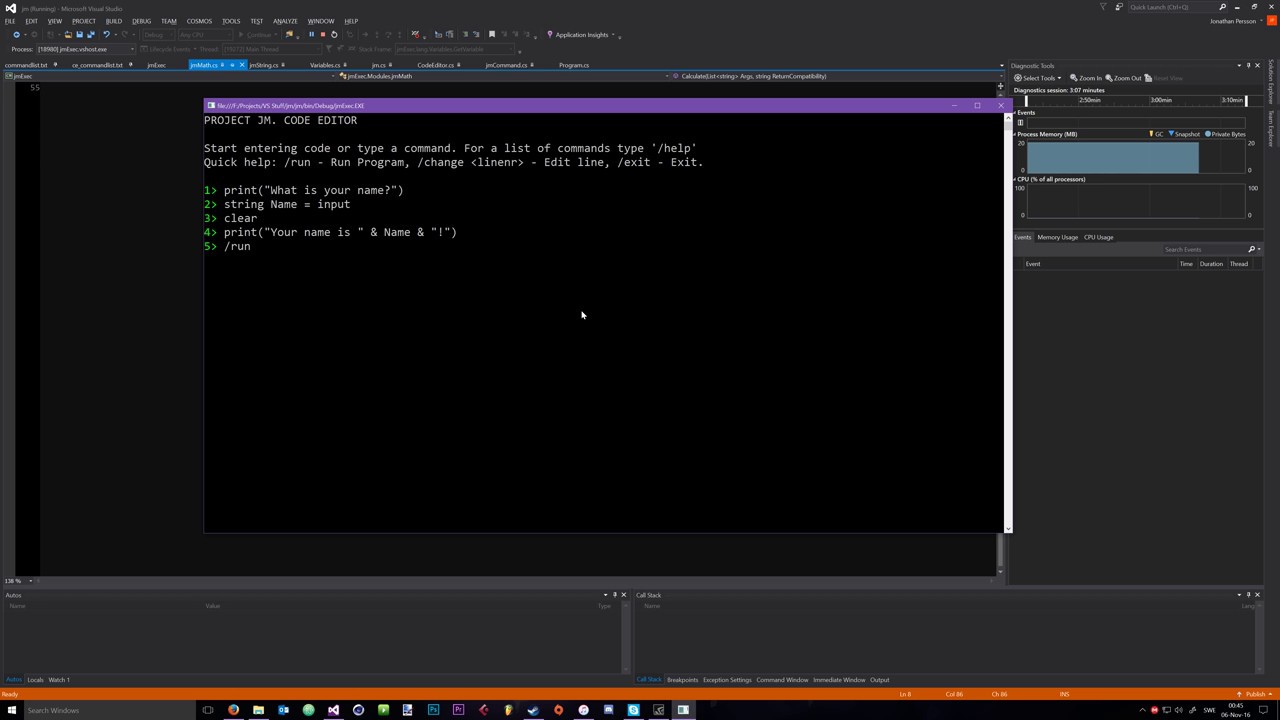Screen dimensions: 1280x720
Task: Click the pause events icon under Events
Action: click(1020, 122)
